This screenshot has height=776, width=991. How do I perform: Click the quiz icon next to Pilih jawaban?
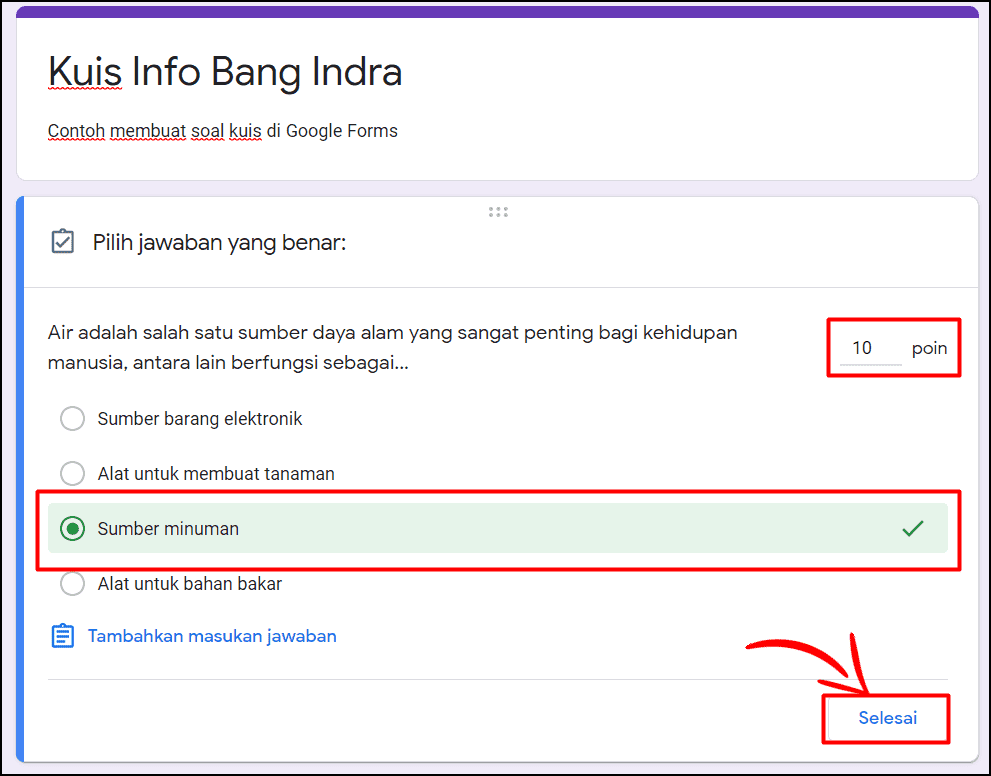click(62, 241)
